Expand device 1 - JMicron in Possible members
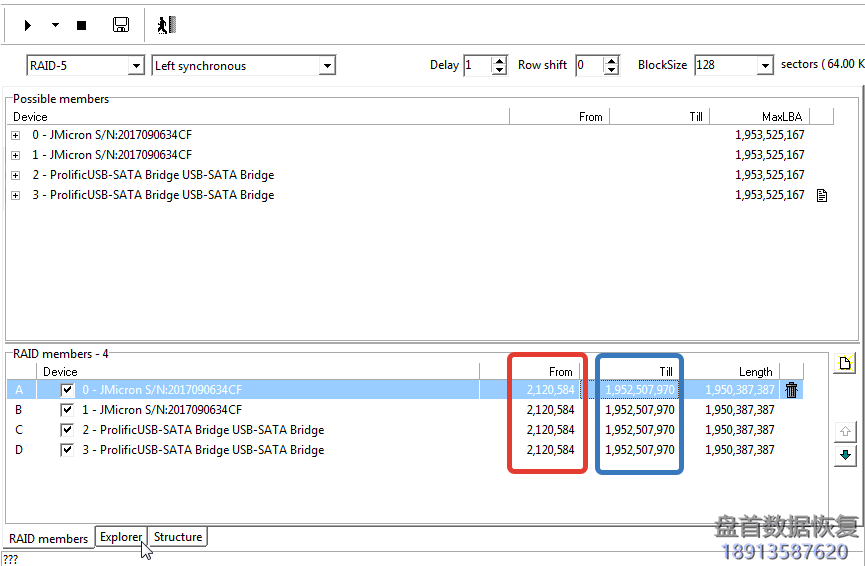 tap(15, 156)
